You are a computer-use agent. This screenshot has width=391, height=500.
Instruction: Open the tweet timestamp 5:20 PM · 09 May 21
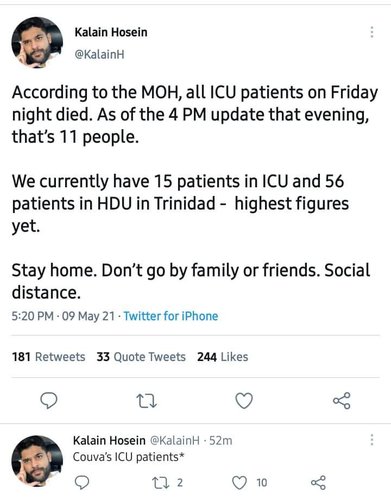coord(63,316)
